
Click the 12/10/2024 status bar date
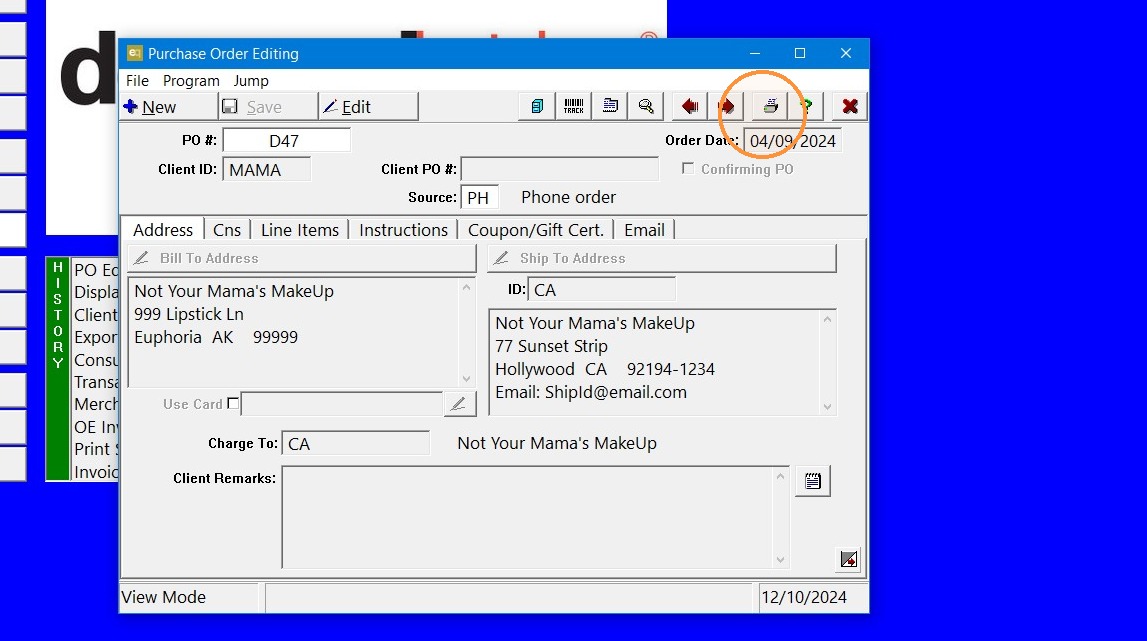pyautogui.click(x=804, y=597)
